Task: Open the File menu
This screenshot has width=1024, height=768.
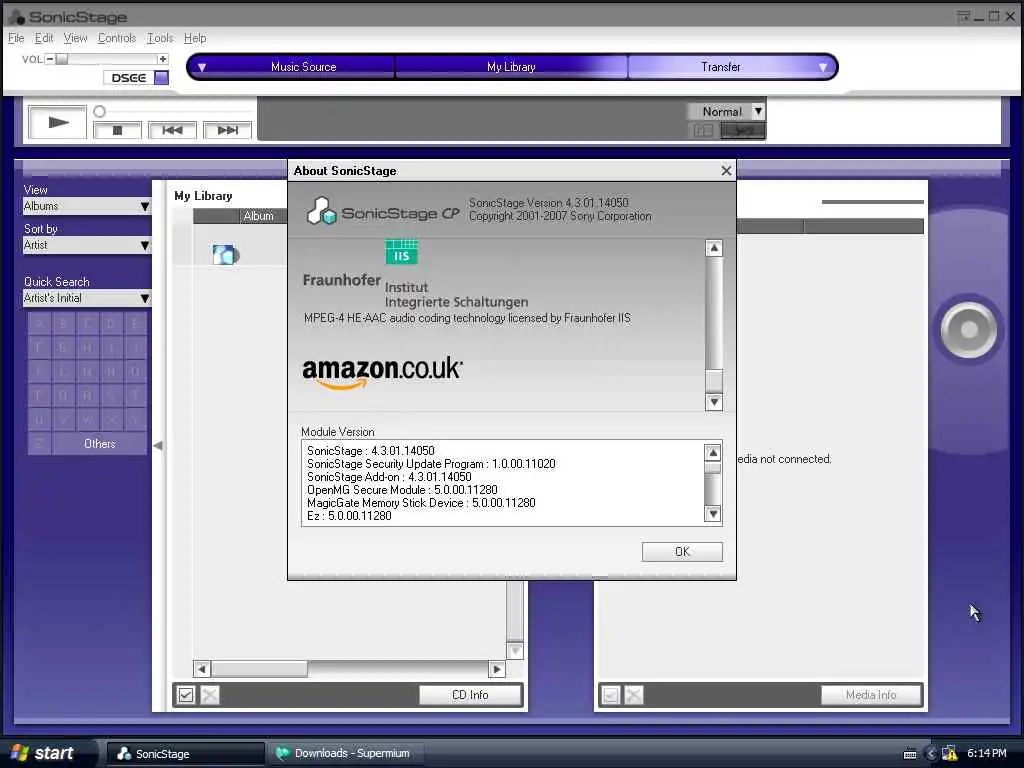Action: click(16, 38)
